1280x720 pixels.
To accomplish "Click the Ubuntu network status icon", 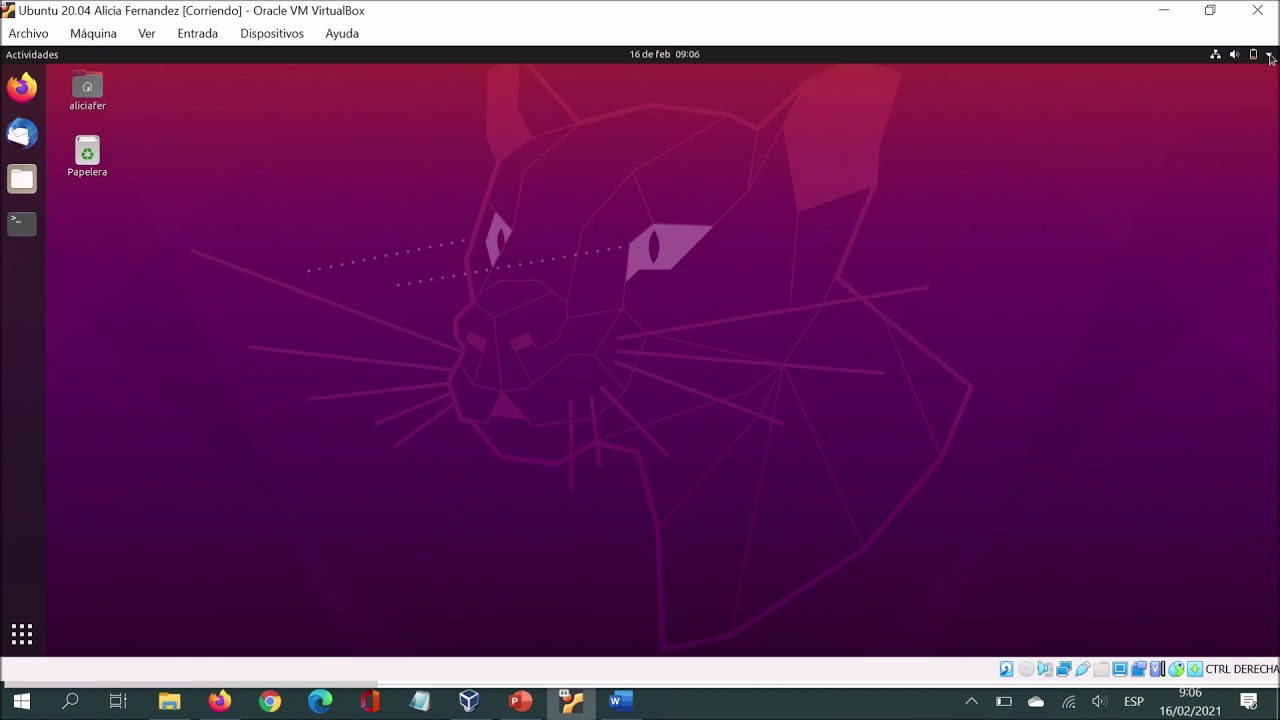I will click(1215, 55).
